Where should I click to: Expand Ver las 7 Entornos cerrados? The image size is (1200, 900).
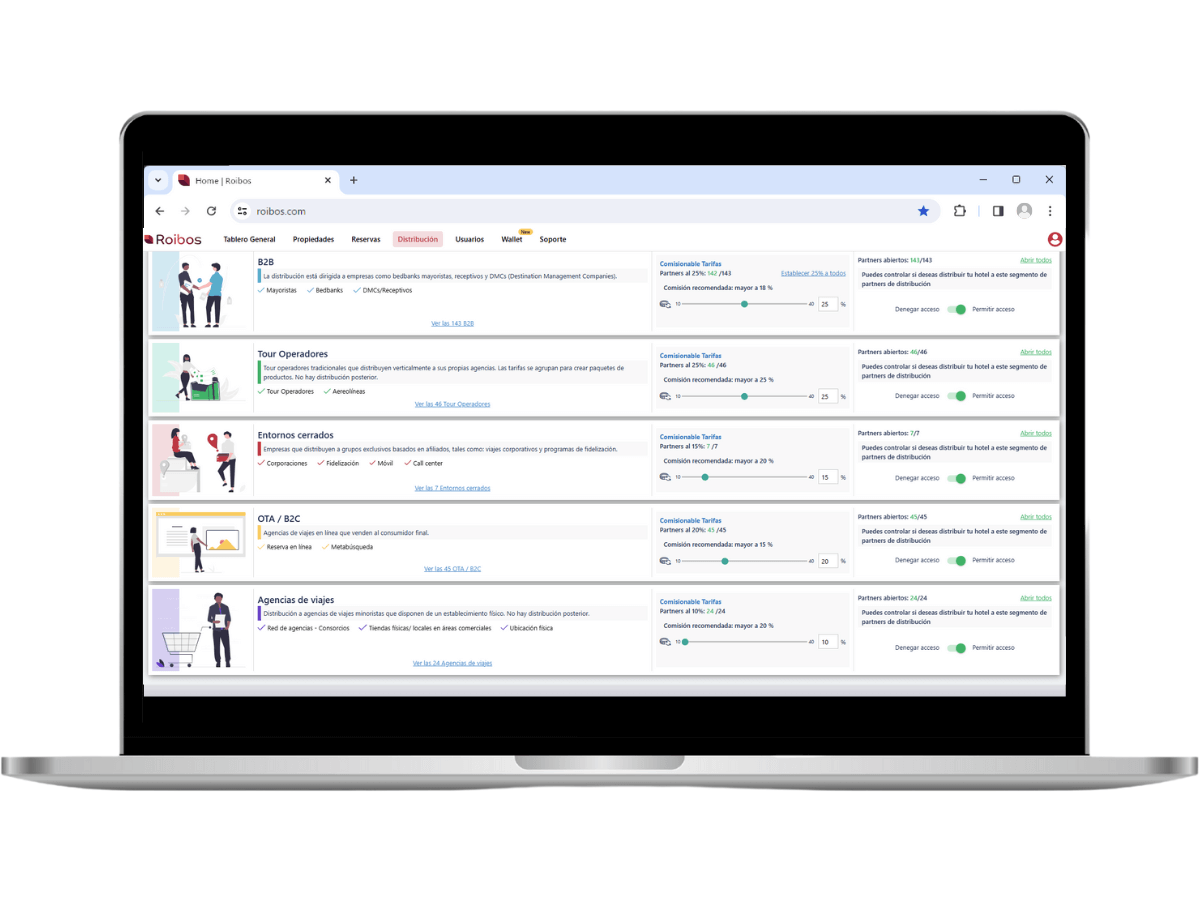click(452, 488)
